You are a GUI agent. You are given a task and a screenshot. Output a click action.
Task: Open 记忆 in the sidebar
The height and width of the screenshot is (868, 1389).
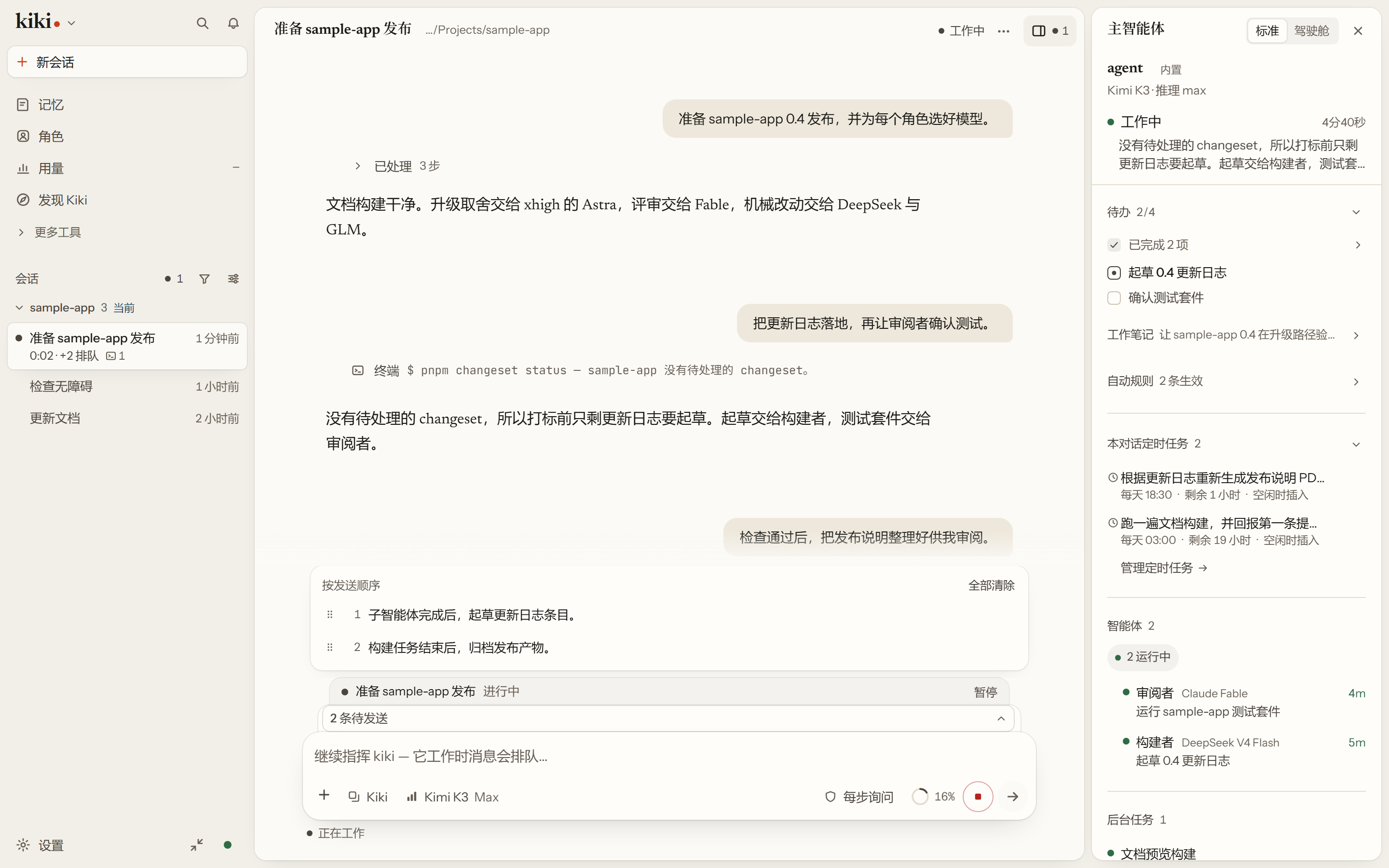127,105
